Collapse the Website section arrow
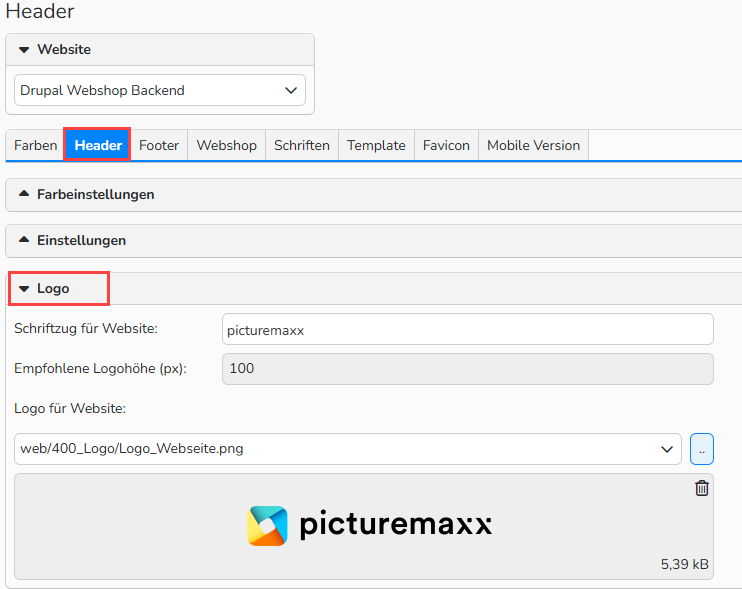The height and width of the screenshot is (589, 742). click(x=24, y=50)
